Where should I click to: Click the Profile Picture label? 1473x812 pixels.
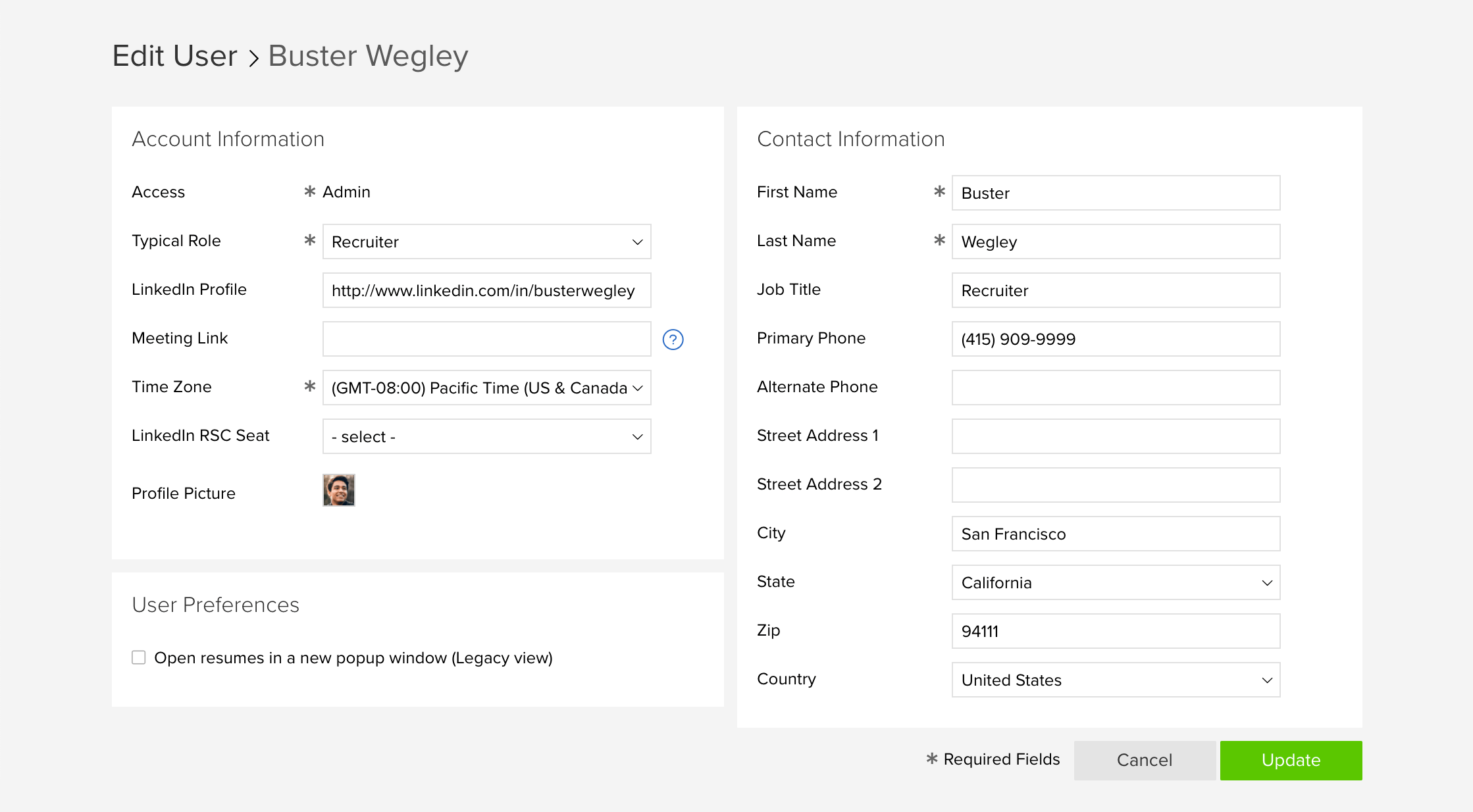click(x=184, y=493)
